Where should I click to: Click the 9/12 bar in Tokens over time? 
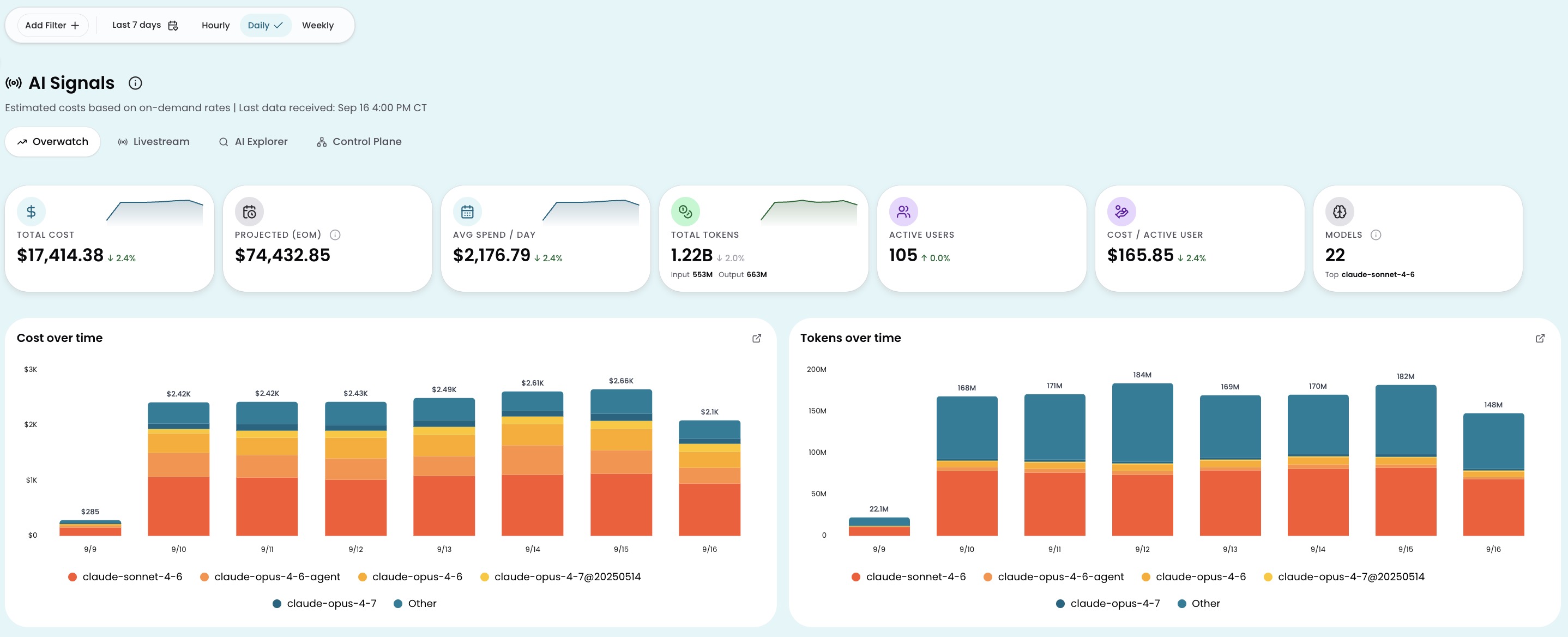(1142, 460)
